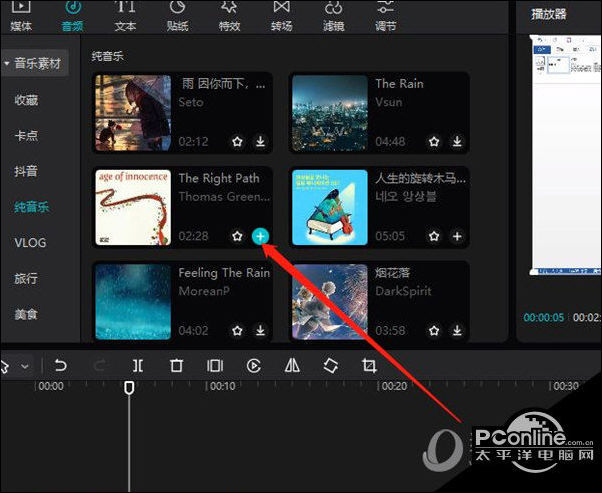Download the Seto rain song
The image size is (602, 493).
[x=260, y=142]
